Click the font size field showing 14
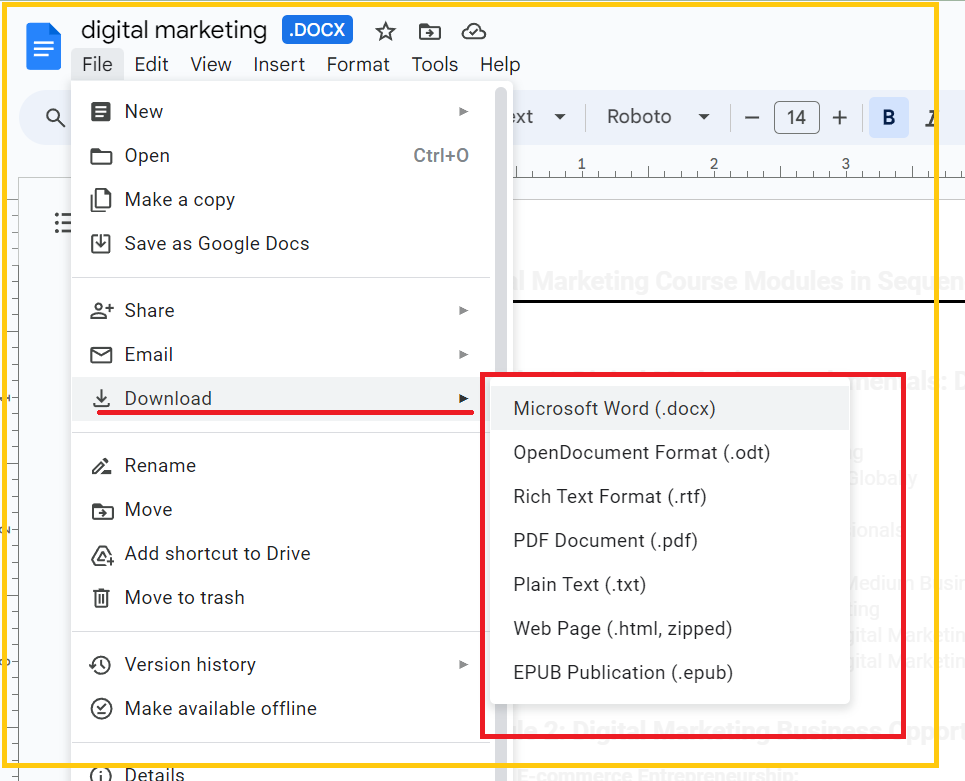Image resolution: width=965 pixels, height=781 pixels. click(x=796, y=118)
